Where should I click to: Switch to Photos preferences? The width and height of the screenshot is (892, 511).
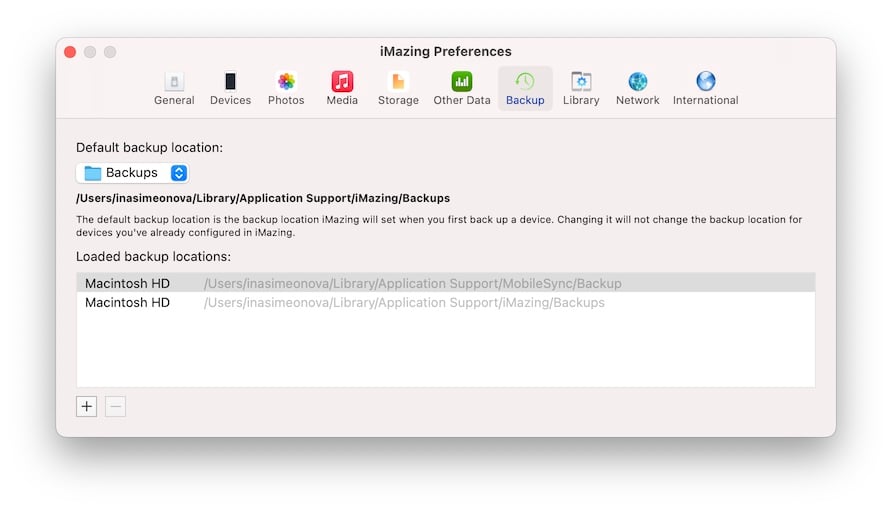point(286,89)
